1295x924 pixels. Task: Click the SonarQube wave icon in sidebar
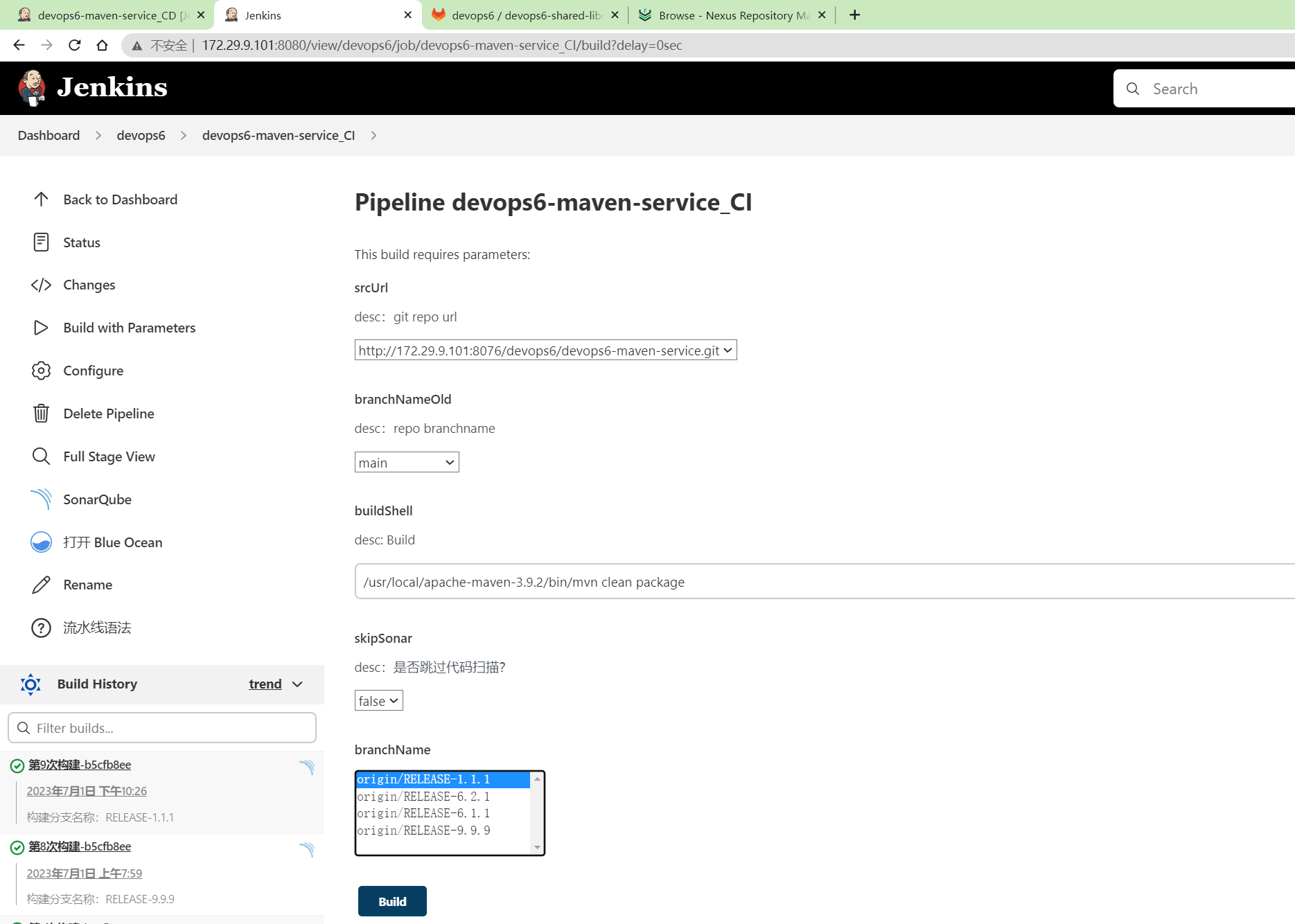[x=41, y=499]
